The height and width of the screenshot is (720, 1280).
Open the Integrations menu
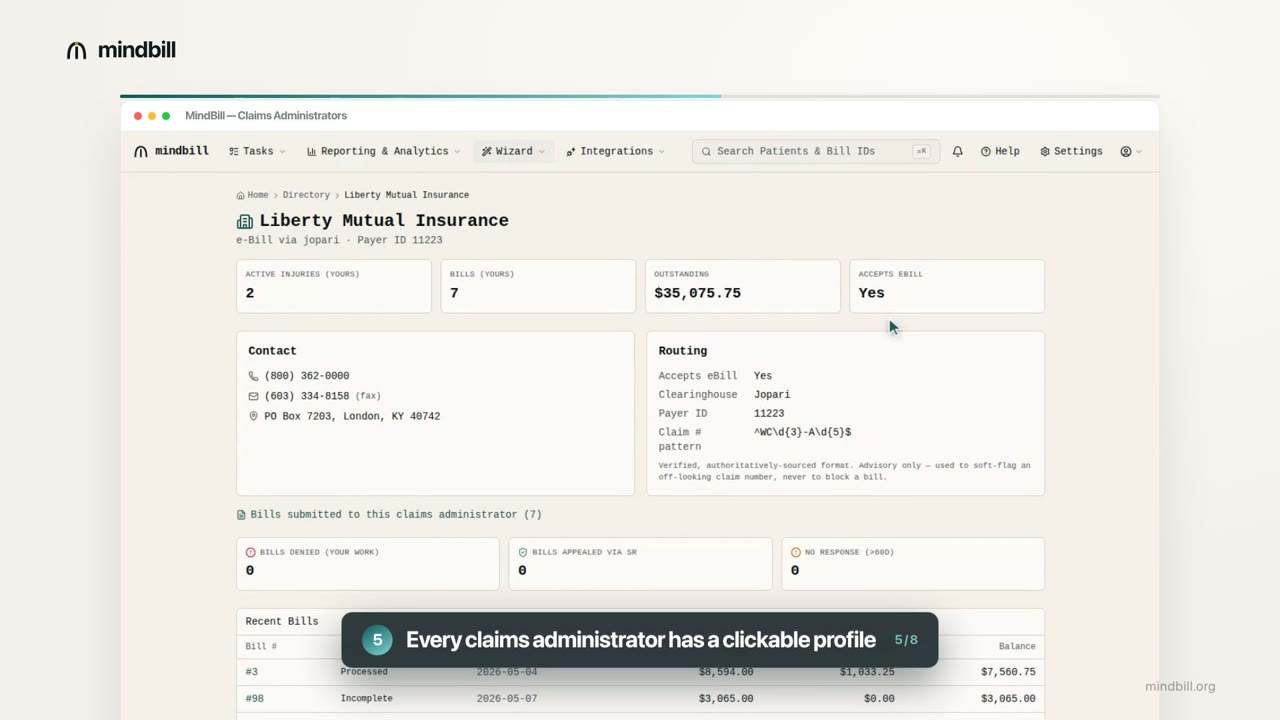615,151
